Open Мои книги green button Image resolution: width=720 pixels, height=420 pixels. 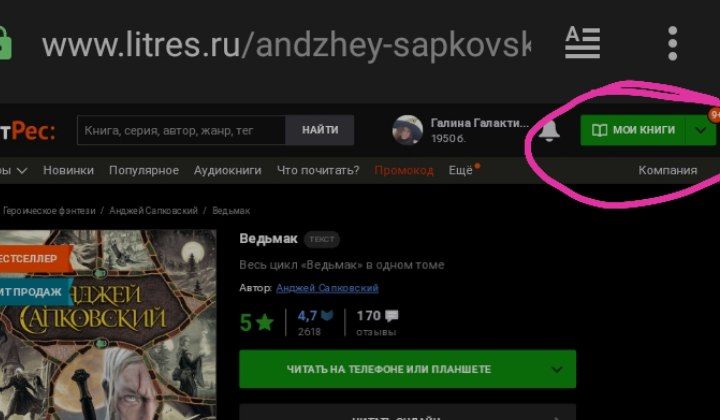[633, 130]
